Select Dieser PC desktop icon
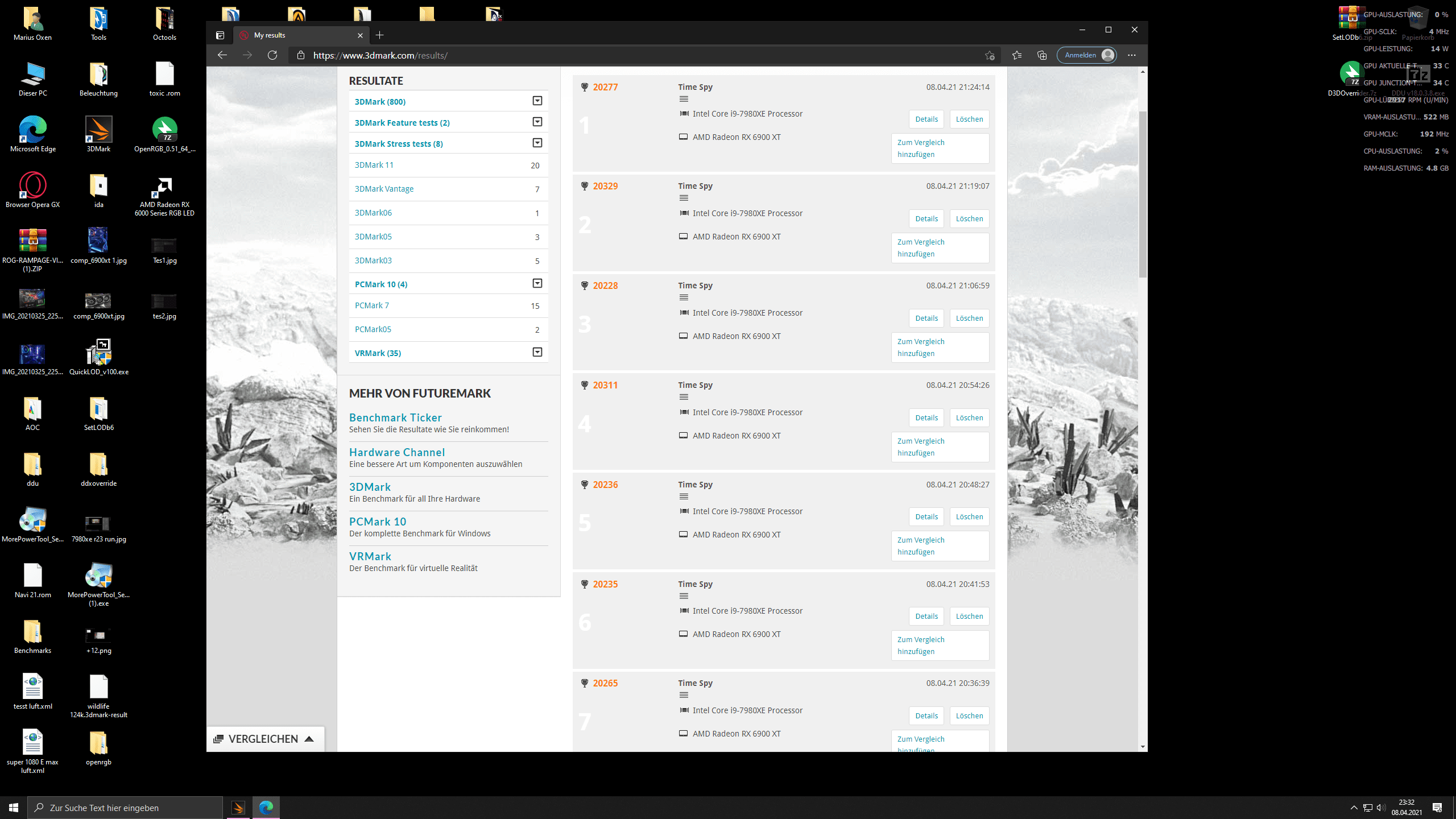 pos(33,78)
